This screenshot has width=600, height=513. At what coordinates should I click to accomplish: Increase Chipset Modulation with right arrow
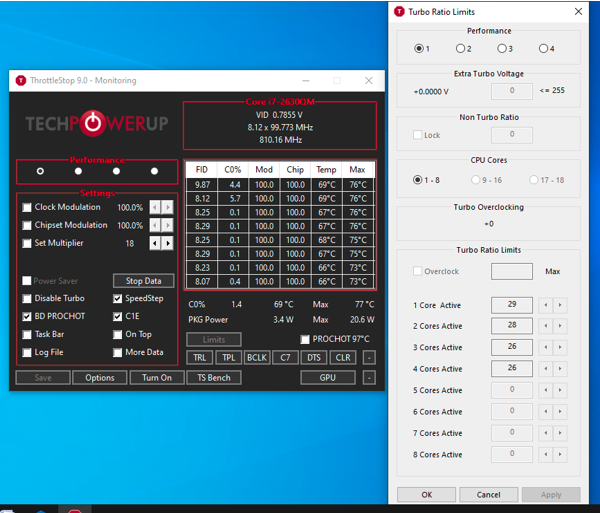point(168,225)
